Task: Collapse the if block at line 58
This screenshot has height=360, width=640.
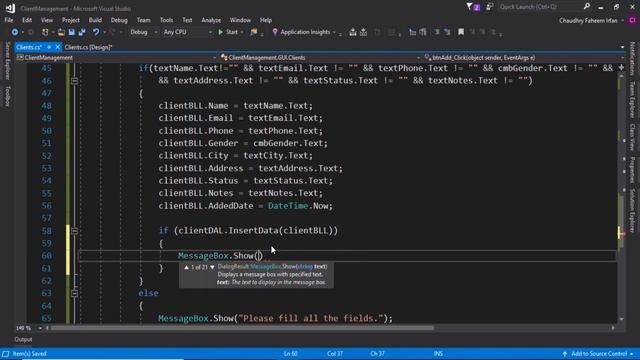Action: (74, 231)
